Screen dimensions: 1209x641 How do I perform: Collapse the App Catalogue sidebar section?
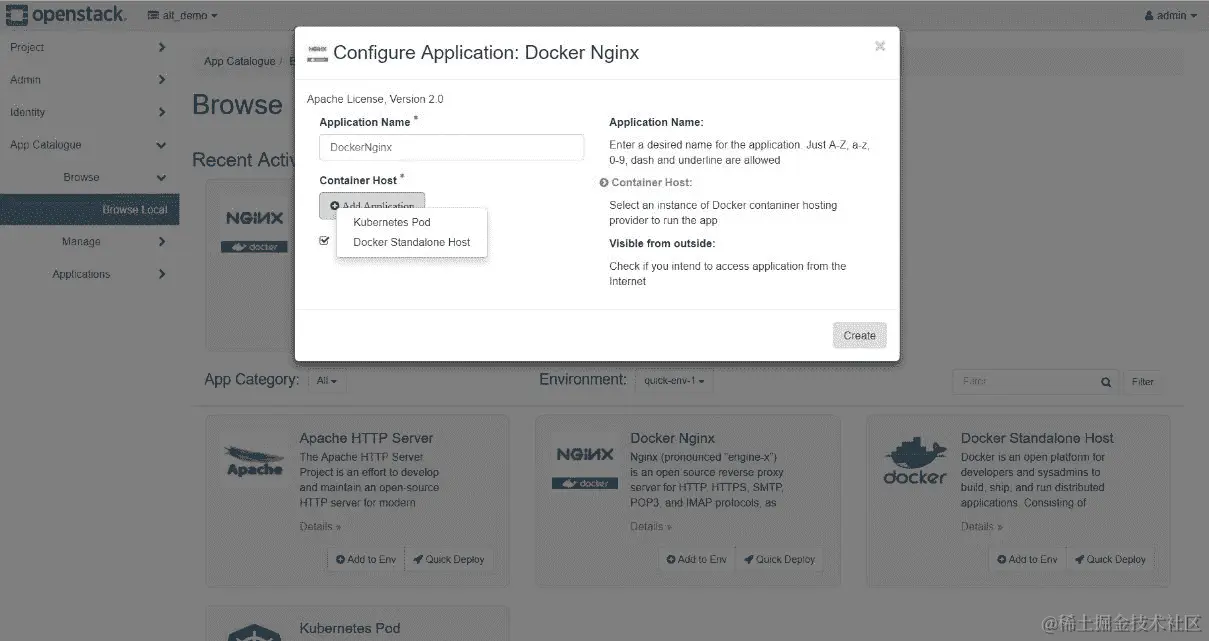[90, 145]
